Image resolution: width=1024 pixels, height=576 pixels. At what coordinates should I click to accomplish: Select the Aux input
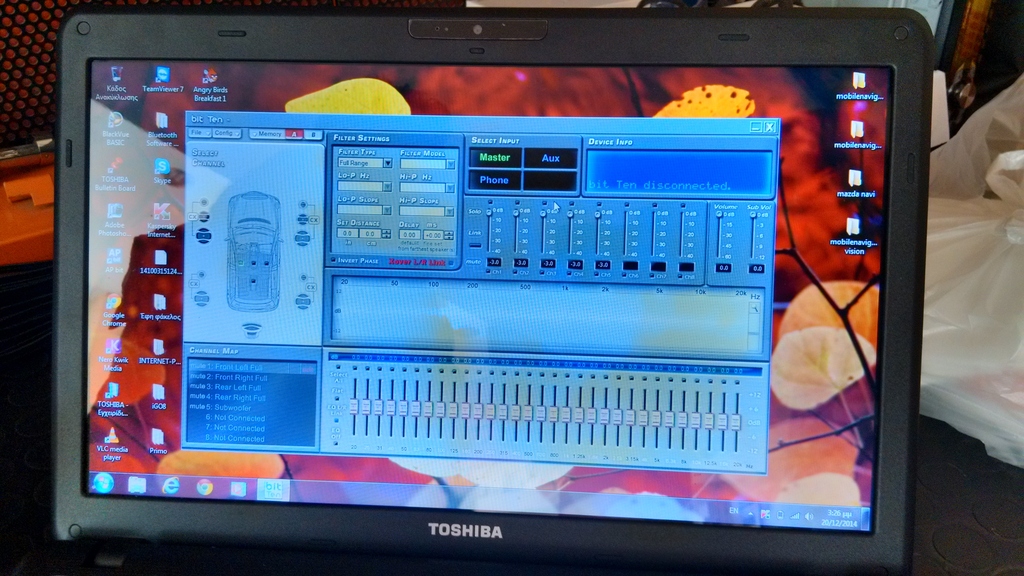551,158
